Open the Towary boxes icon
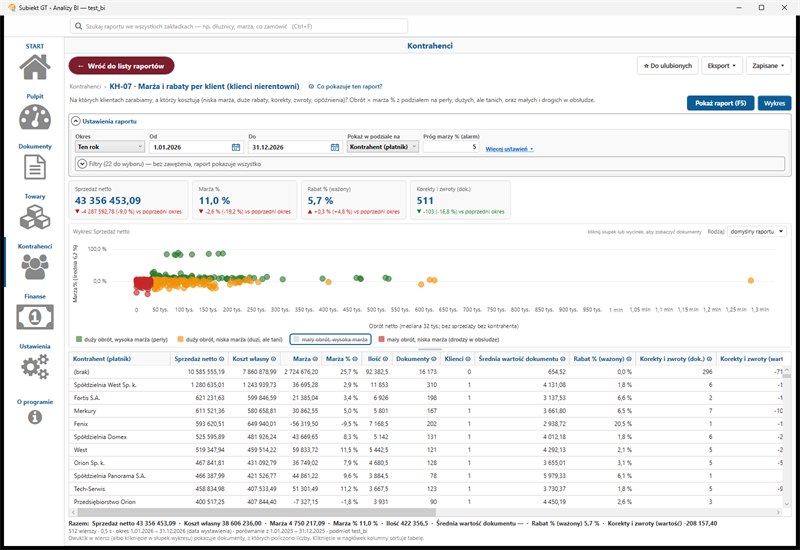This screenshot has height=550, width=800. (35, 217)
